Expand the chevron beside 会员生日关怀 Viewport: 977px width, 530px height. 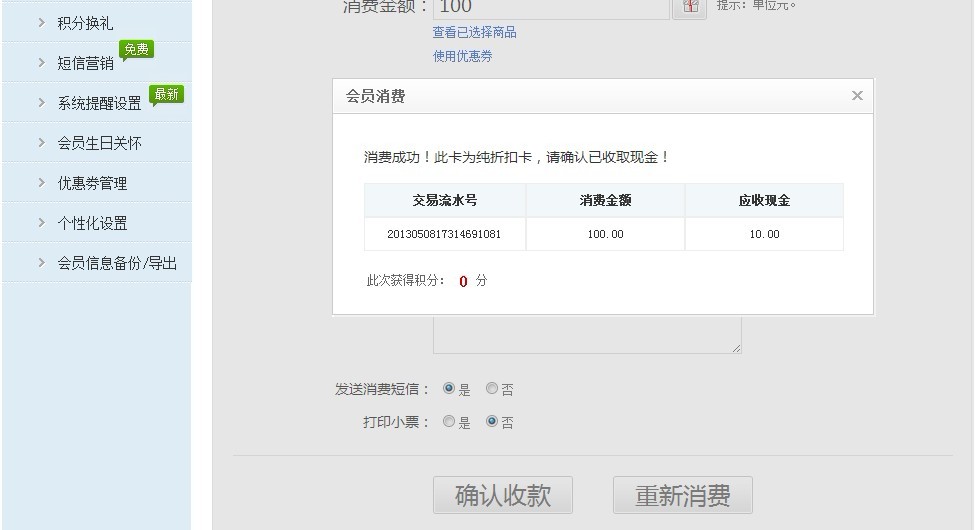tap(41, 143)
